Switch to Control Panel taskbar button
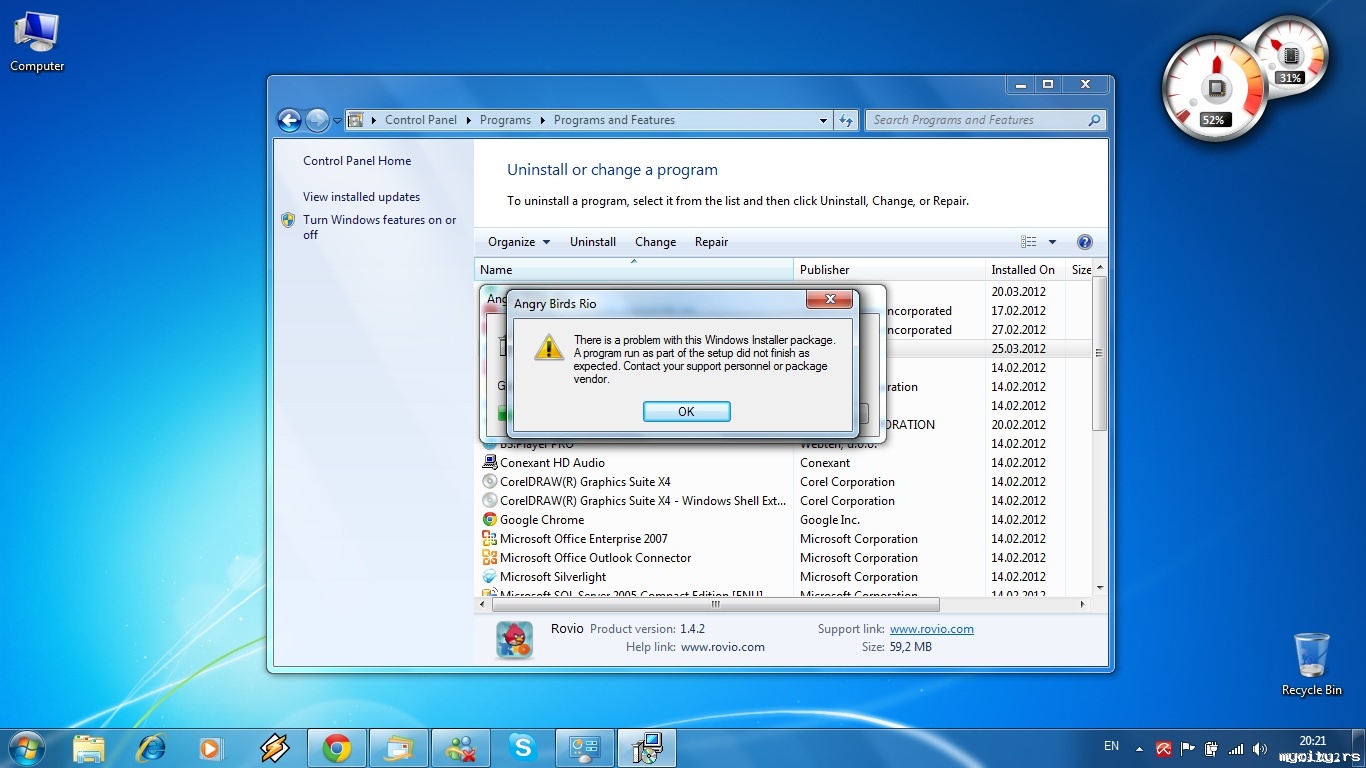Image resolution: width=1366 pixels, height=768 pixels. [x=585, y=748]
